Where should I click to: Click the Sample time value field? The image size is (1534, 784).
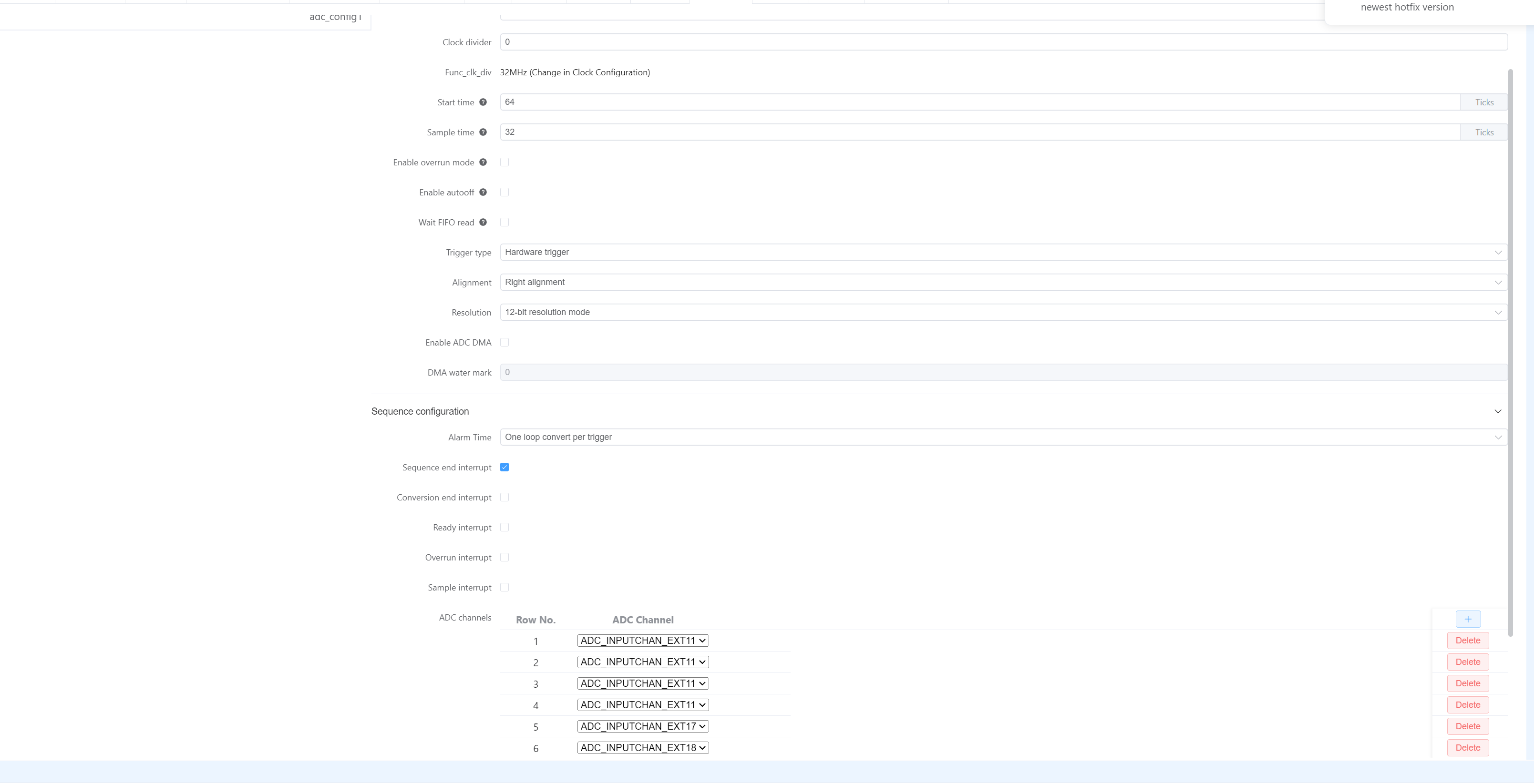coord(979,132)
